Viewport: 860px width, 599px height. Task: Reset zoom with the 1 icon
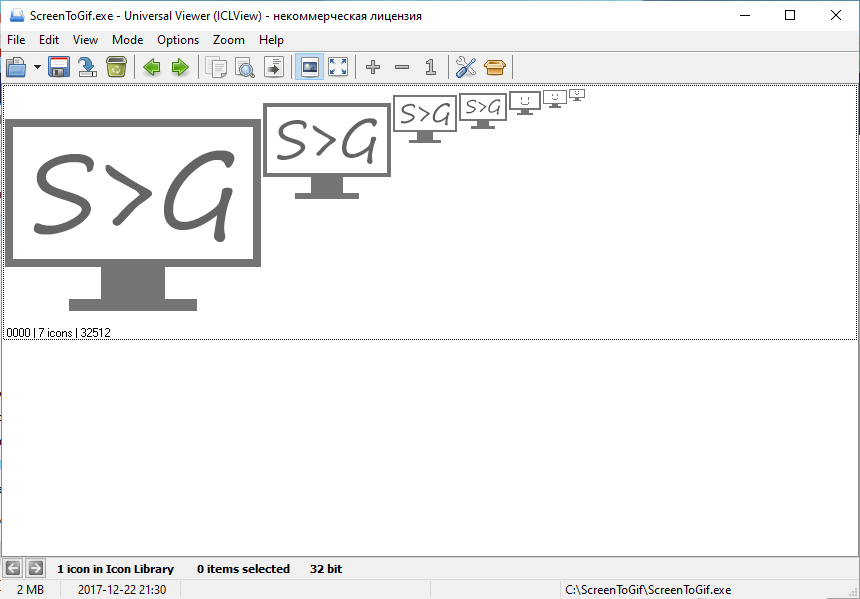431,67
